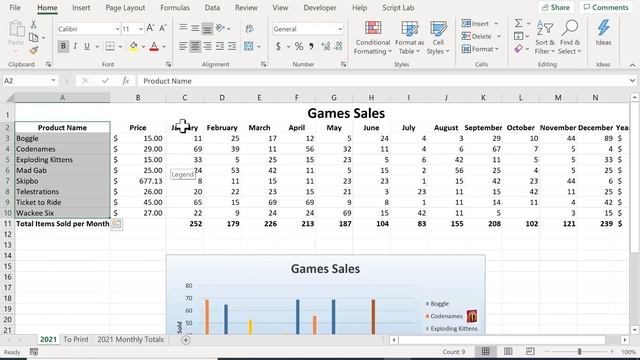This screenshot has height=360, width=640.
Task: Click Decrease Indent icon
Action: [220, 46]
